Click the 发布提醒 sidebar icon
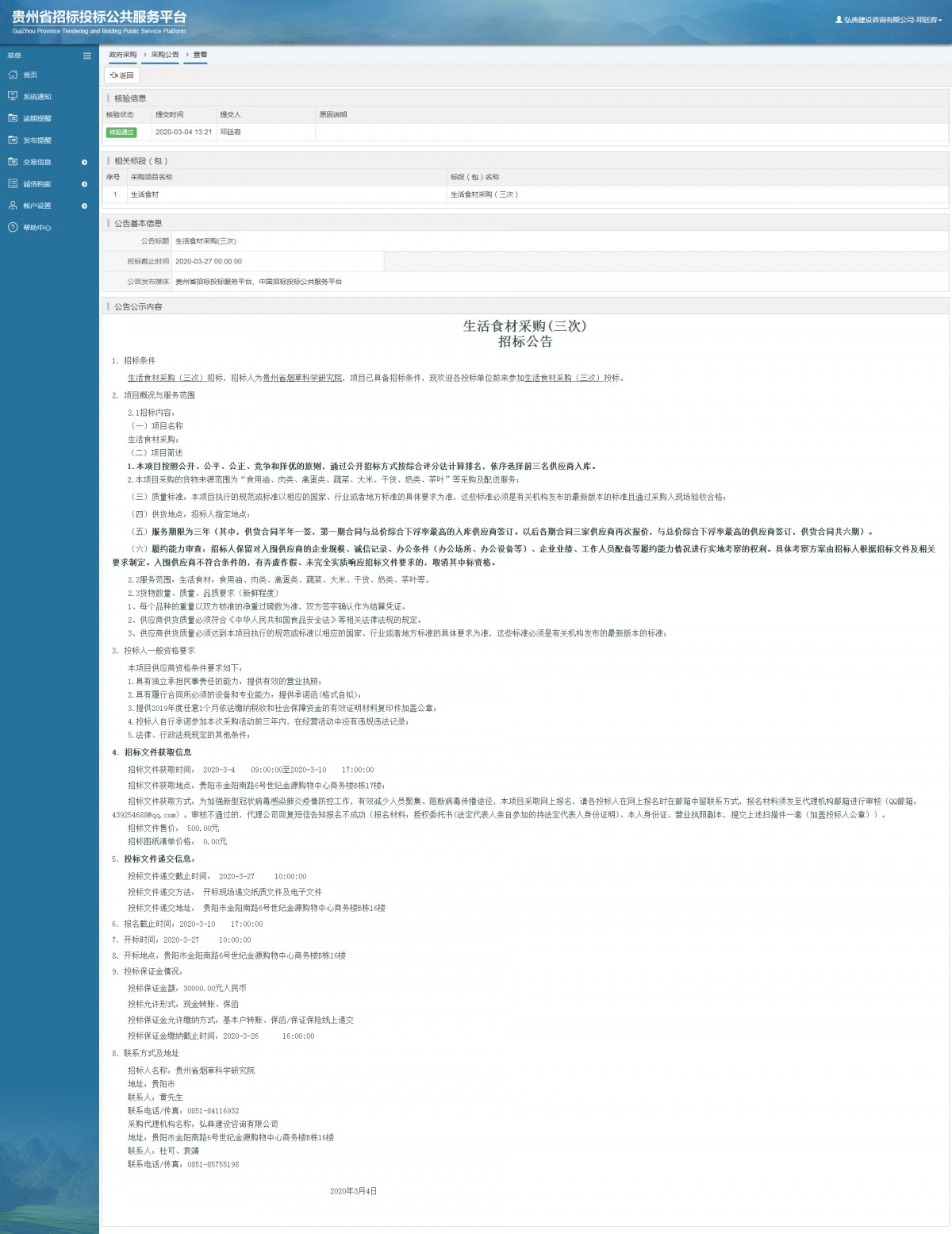Viewport: 952px width, 1234px height. [x=13, y=140]
